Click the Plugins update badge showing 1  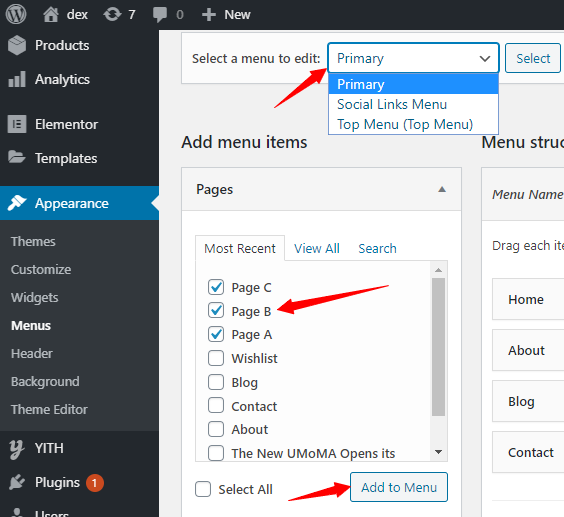coord(95,483)
